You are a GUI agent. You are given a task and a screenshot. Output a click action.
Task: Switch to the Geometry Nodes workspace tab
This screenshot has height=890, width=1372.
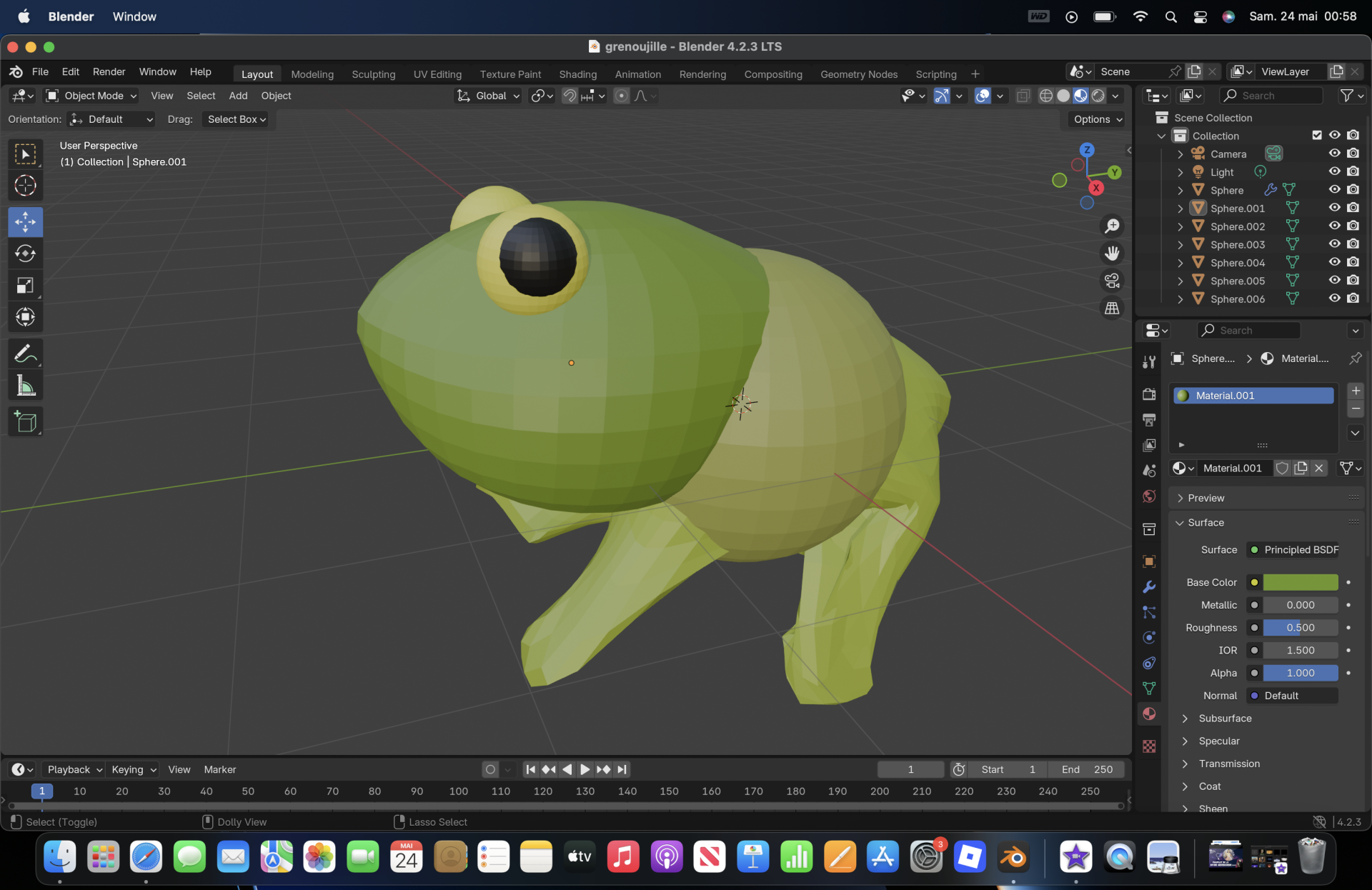(858, 74)
